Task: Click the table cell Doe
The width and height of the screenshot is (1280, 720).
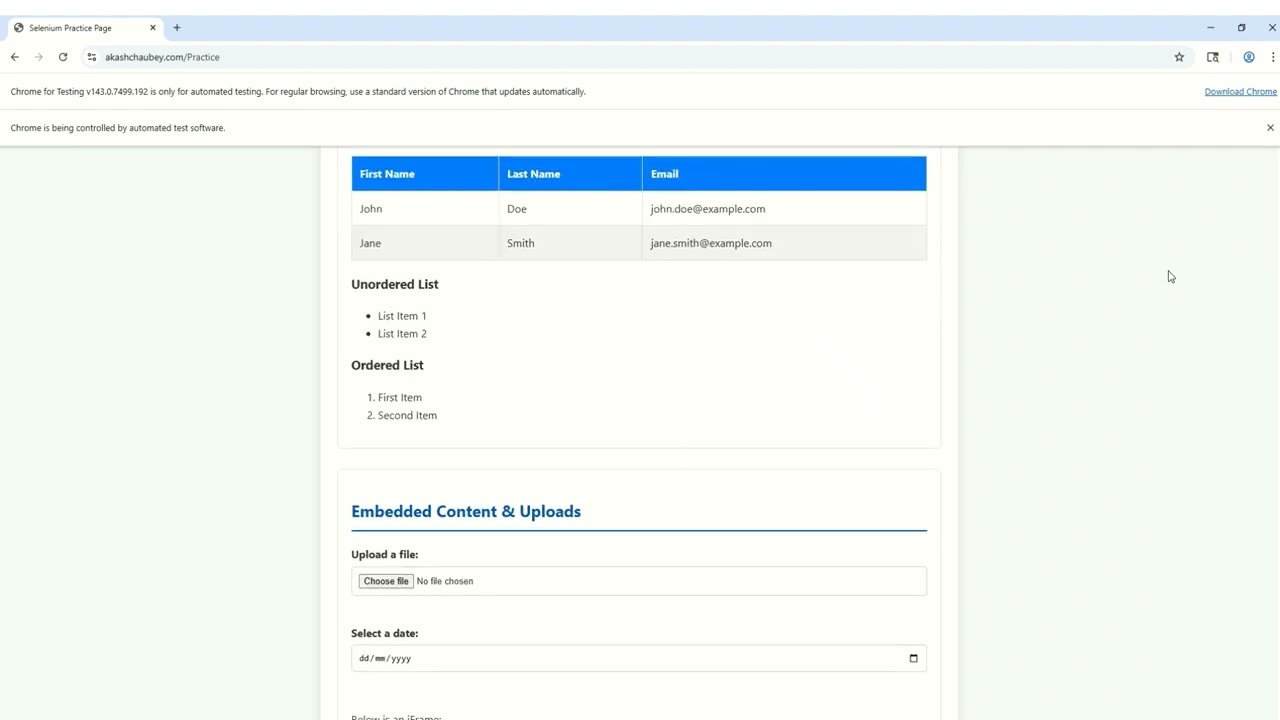Action: 570,209
